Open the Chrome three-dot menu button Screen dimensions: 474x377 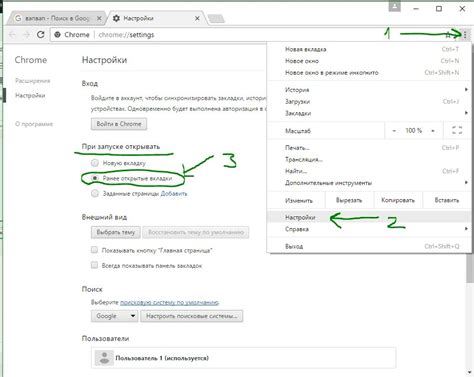click(x=465, y=34)
